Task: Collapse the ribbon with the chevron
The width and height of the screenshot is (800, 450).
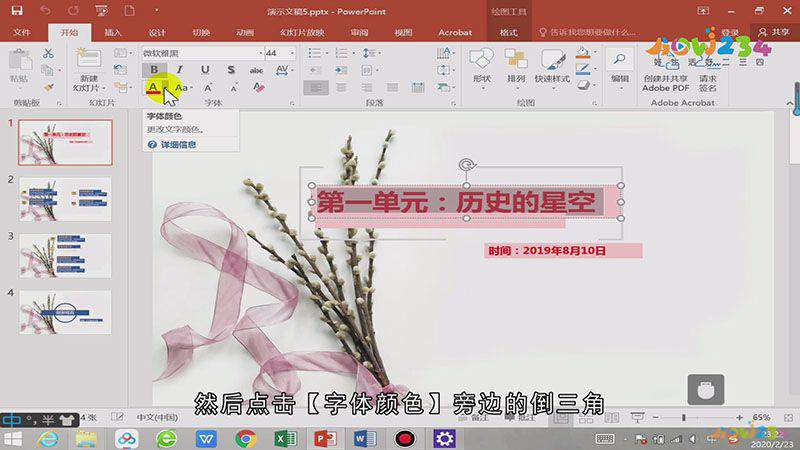Action: 789,104
